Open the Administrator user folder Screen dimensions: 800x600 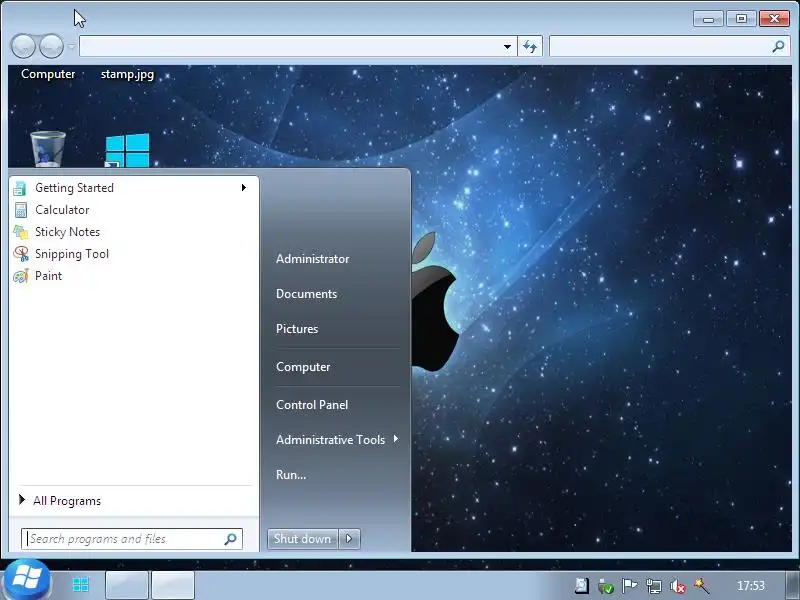click(312, 259)
